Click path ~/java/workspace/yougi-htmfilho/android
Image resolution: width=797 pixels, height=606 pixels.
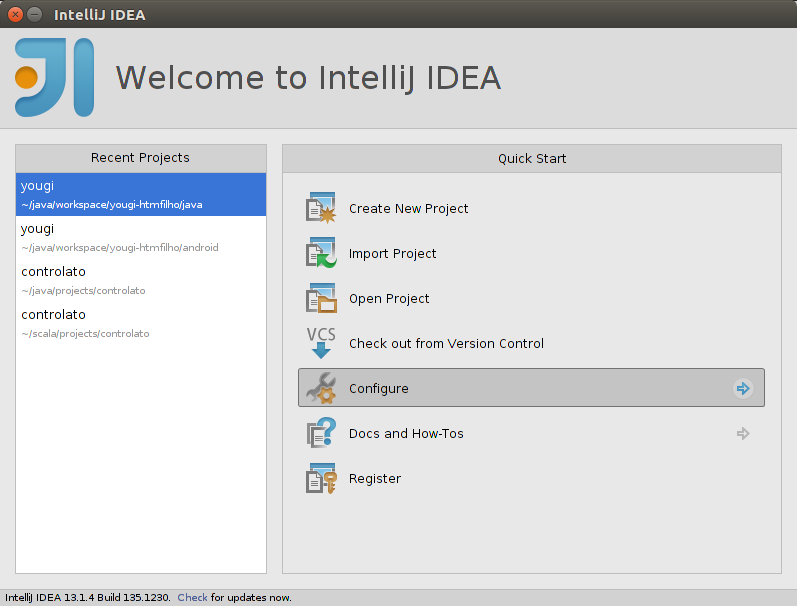click(120, 248)
